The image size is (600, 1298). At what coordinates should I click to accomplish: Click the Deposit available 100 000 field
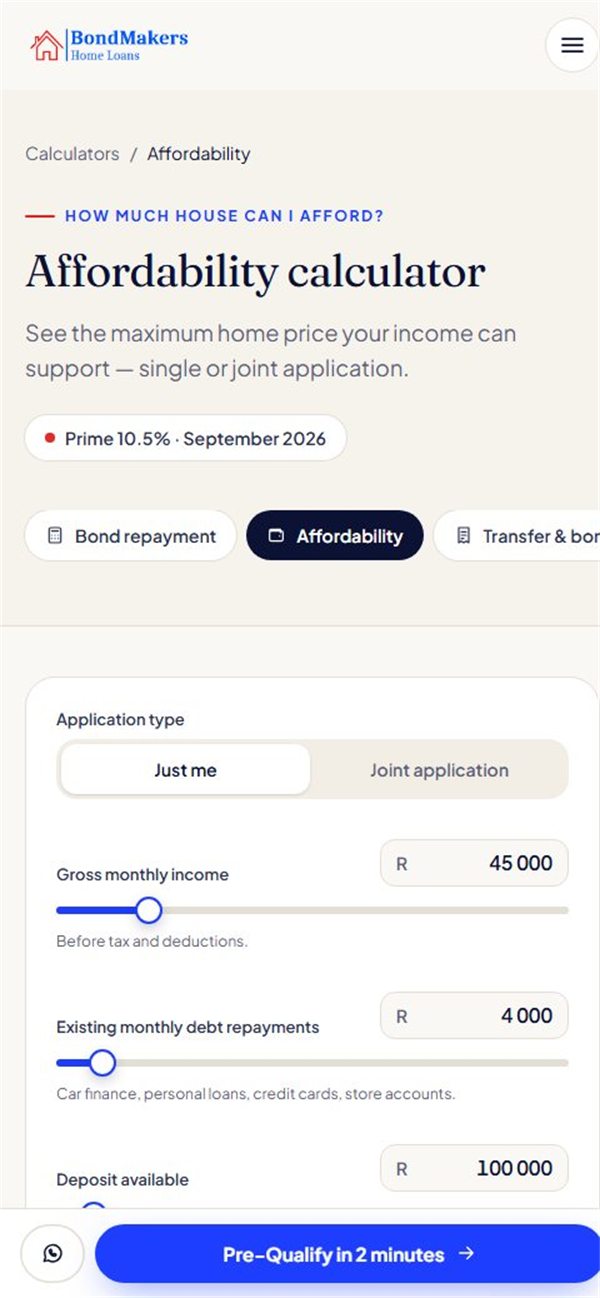pyautogui.click(x=474, y=1168)
